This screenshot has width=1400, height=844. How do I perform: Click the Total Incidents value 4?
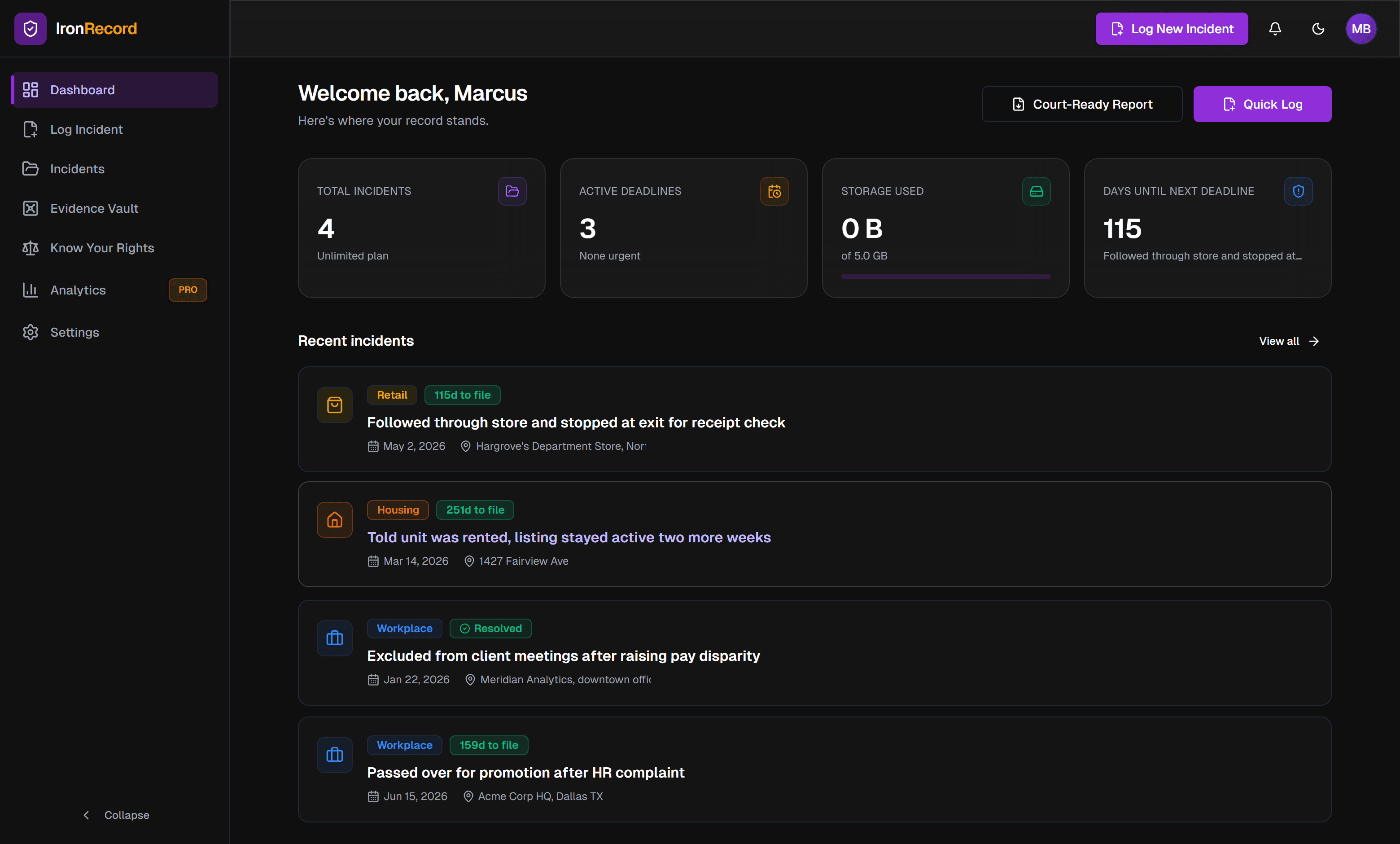(326, 229)
